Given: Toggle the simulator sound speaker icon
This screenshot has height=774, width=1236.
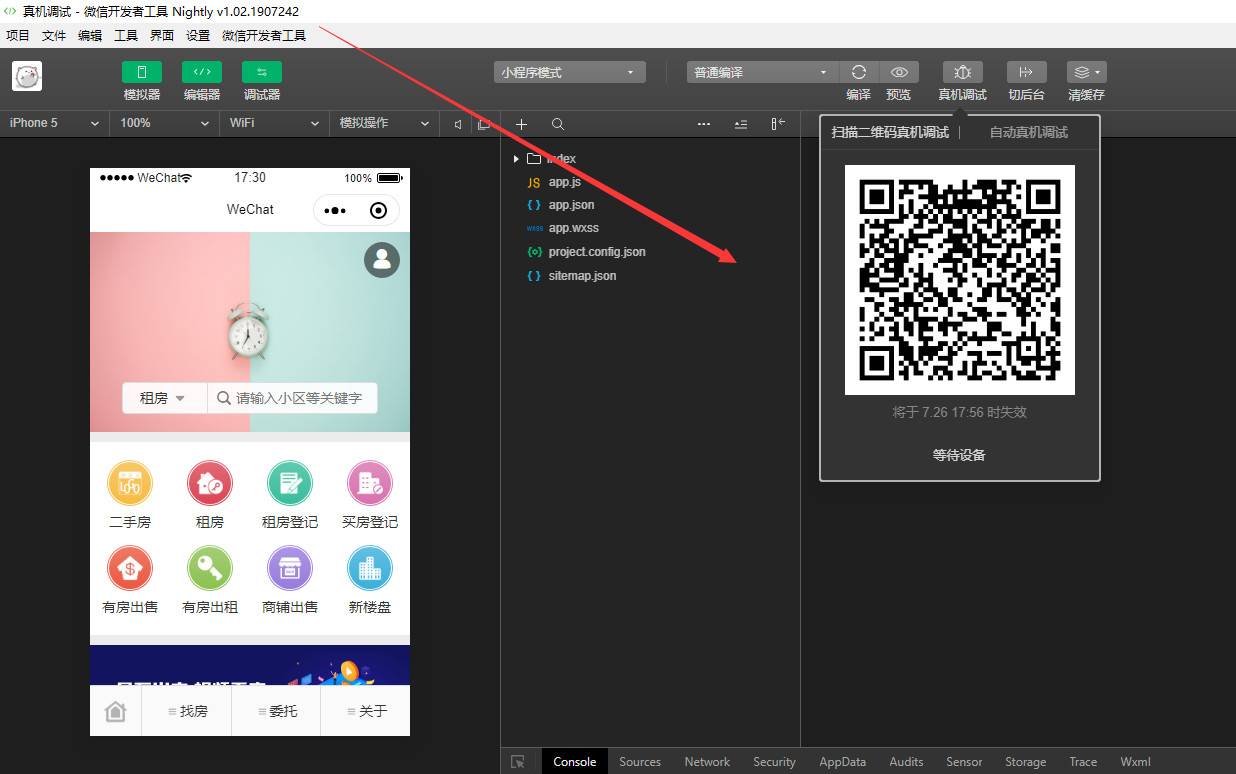Looking at the screenshot, I should point(457,124).
